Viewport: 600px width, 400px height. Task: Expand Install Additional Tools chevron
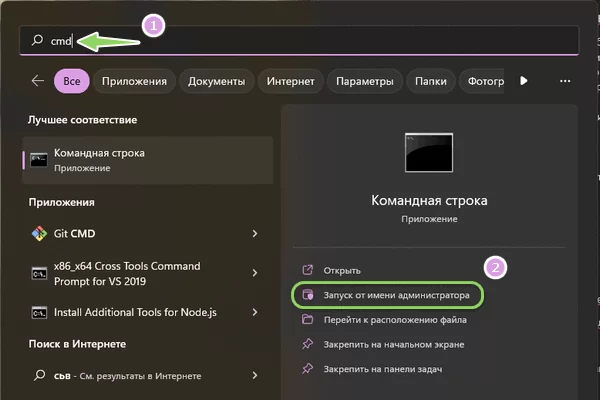point(255,313)
